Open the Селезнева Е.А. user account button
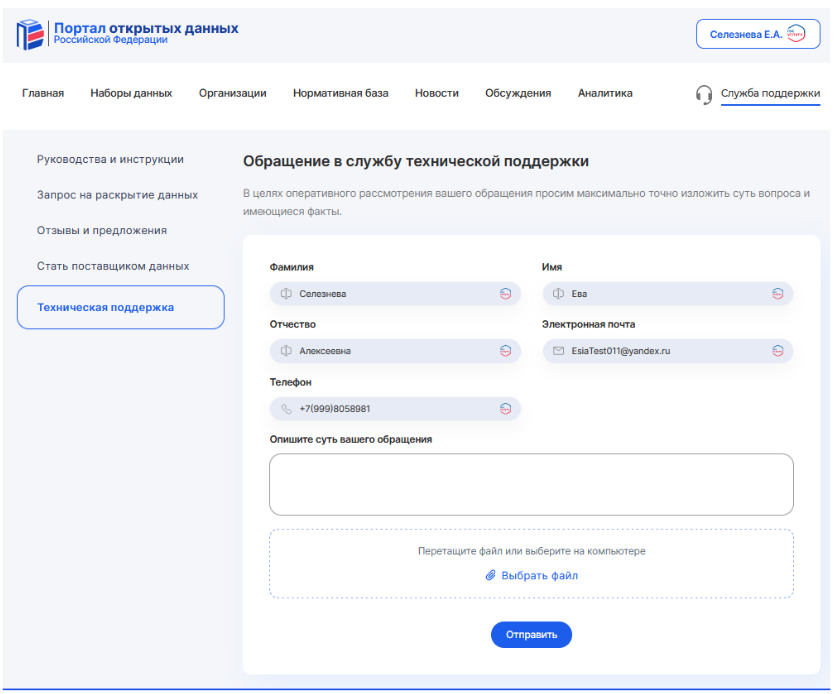 coord(758,34)
